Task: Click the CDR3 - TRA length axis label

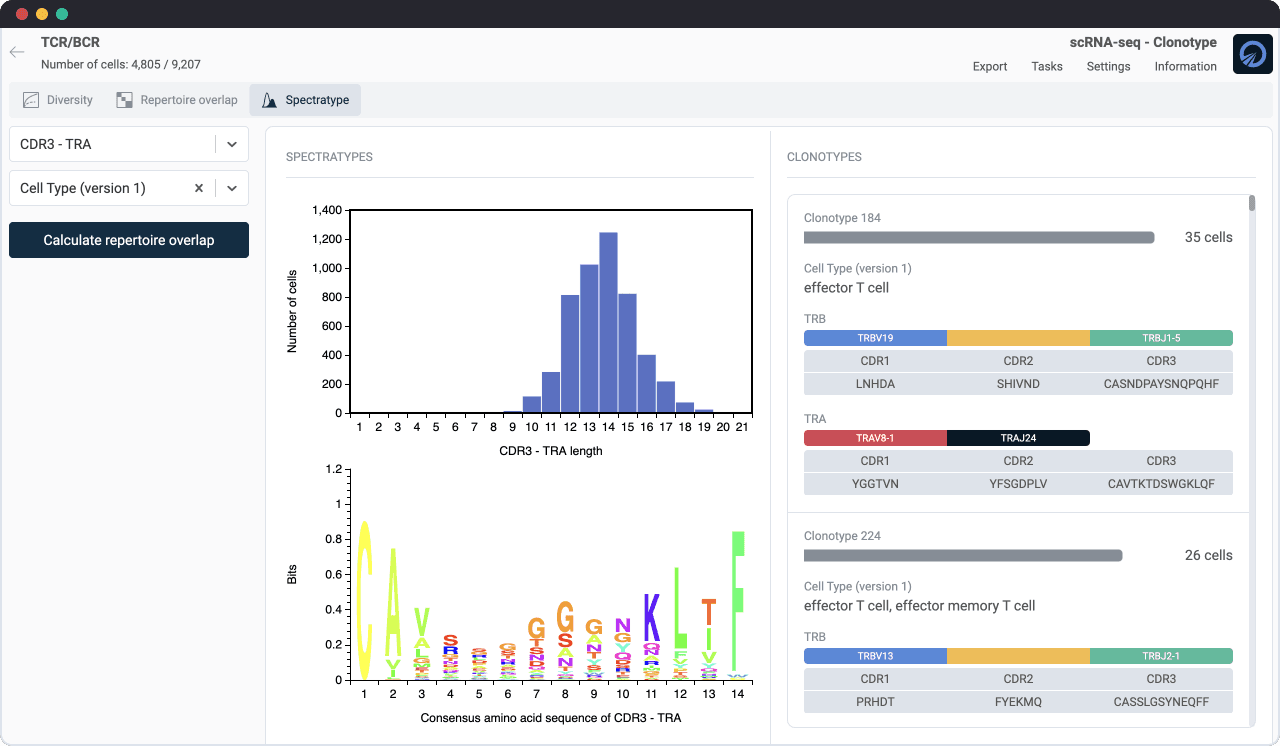Action: [x=551, y=451]
